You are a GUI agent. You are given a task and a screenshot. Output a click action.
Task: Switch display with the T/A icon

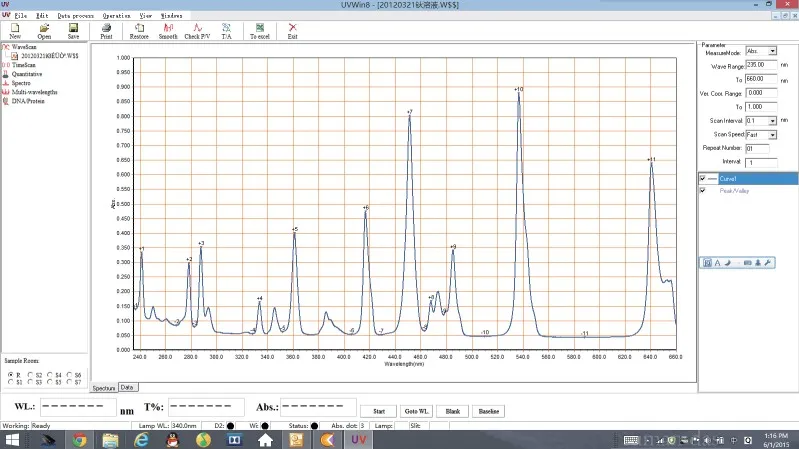tap(226, 29)
